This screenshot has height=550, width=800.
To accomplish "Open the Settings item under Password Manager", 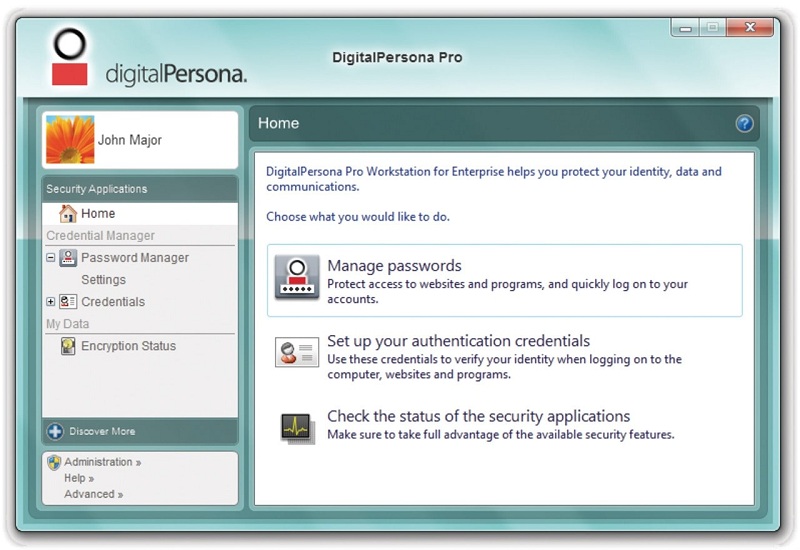I will pyautogui.click(x=103, y=280).
